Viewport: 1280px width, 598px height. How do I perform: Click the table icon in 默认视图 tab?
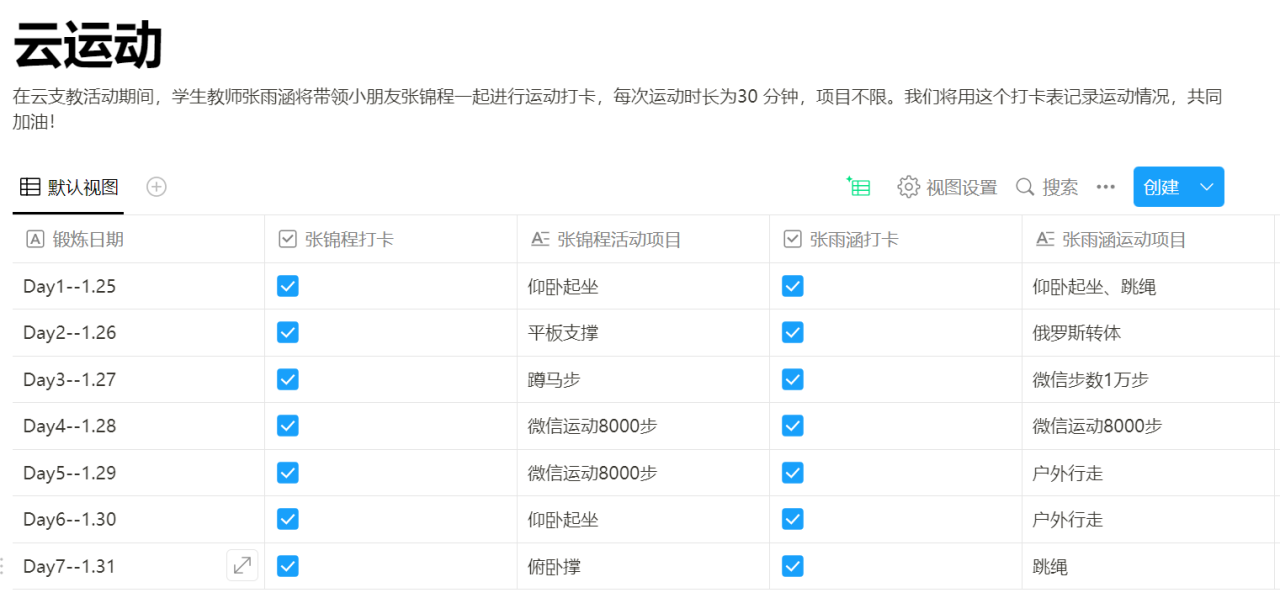pos(30,187)
